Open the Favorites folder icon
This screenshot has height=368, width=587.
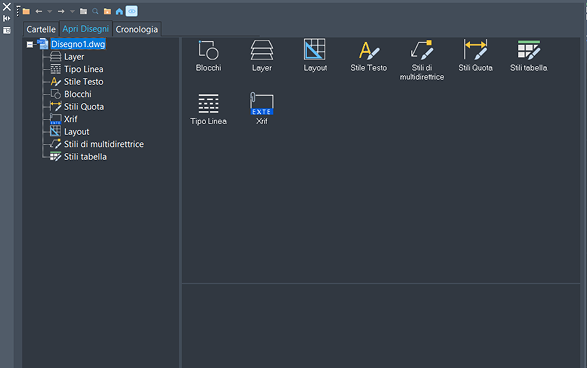pyautogui.click(x=107, y=11)
